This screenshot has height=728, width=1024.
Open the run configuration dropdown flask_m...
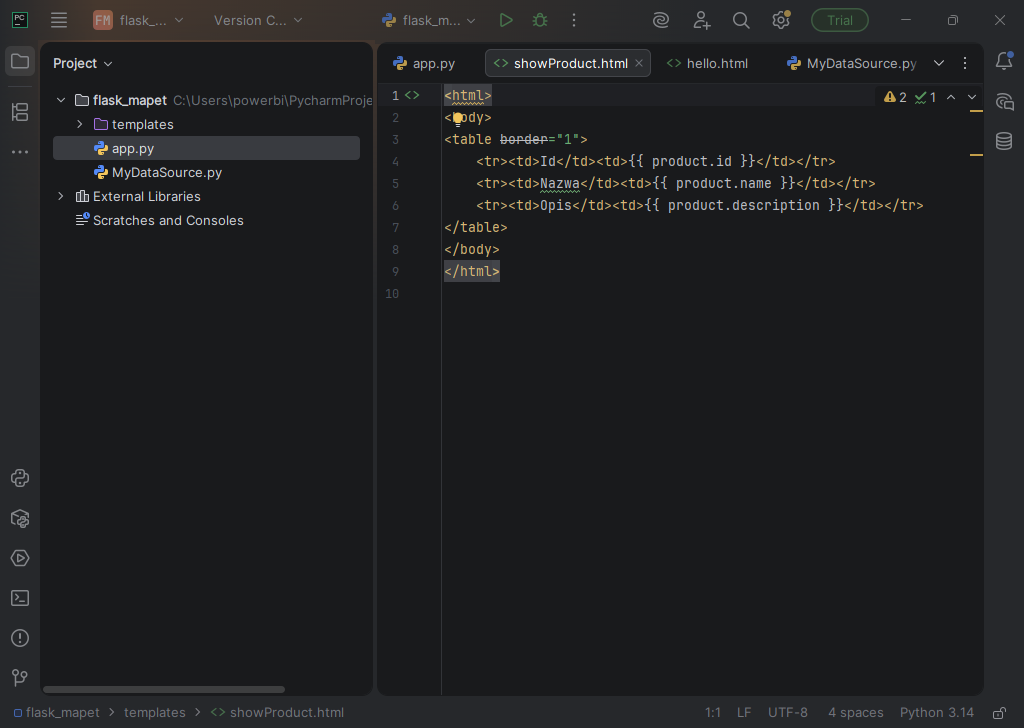coord(428,20)
